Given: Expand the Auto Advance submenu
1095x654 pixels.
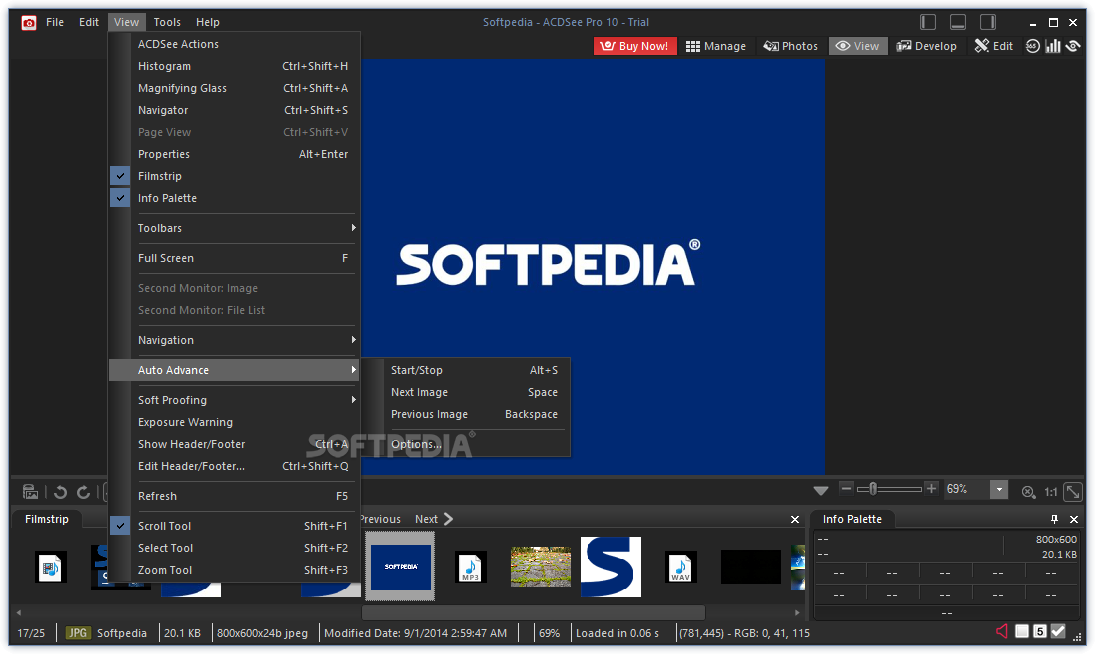Looking at the screenshot, I should (234, 370).
